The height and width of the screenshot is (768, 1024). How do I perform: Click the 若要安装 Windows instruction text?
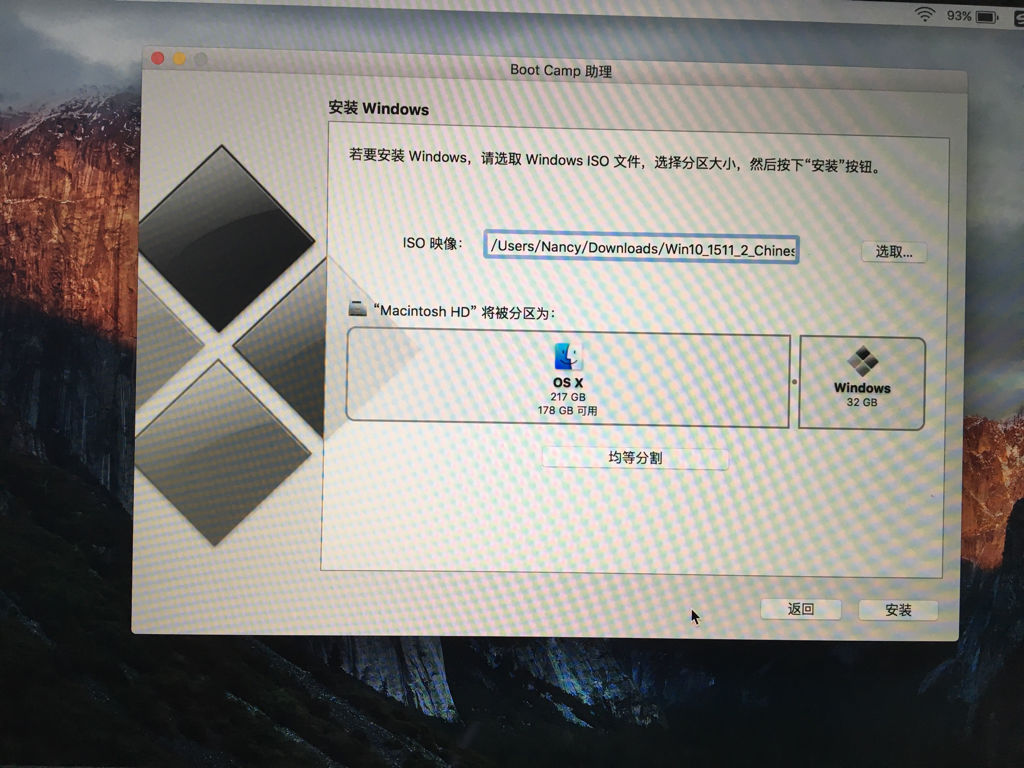pyautogui.click(x=615, y=161)
